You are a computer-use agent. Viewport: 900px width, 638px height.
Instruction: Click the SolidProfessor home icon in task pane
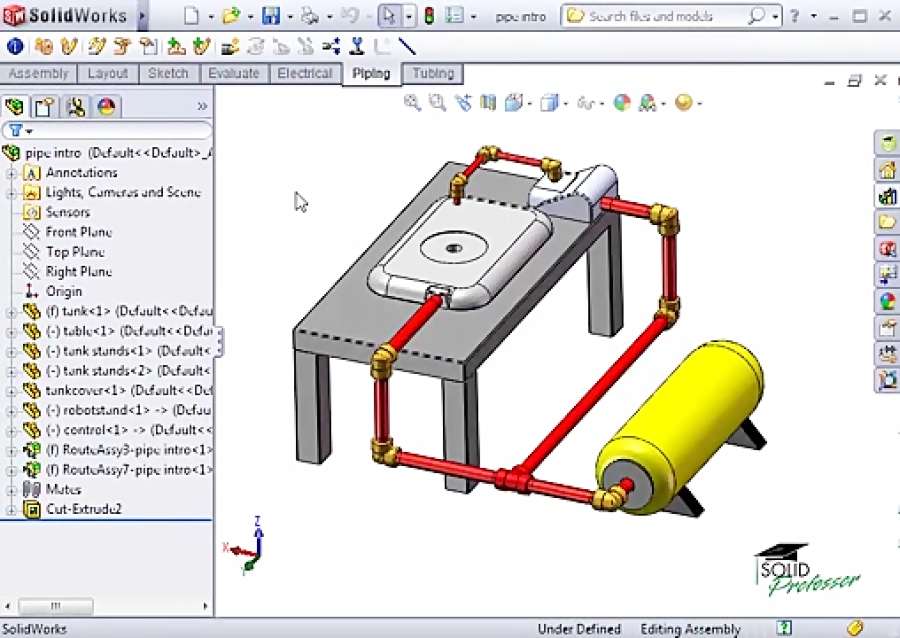[x=887, y=142]
